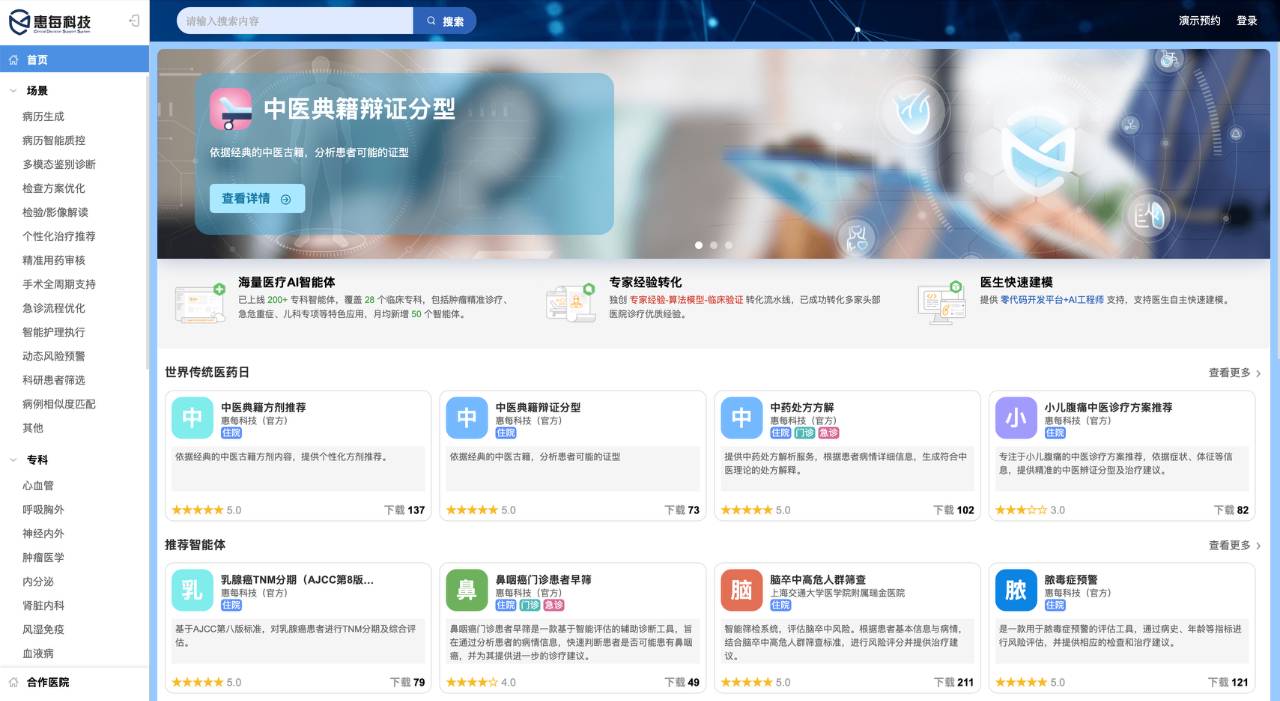Screen dimensions: 1280x701
Task: Click the 中 icon on 中药处方方解 card
Action: 741,417
